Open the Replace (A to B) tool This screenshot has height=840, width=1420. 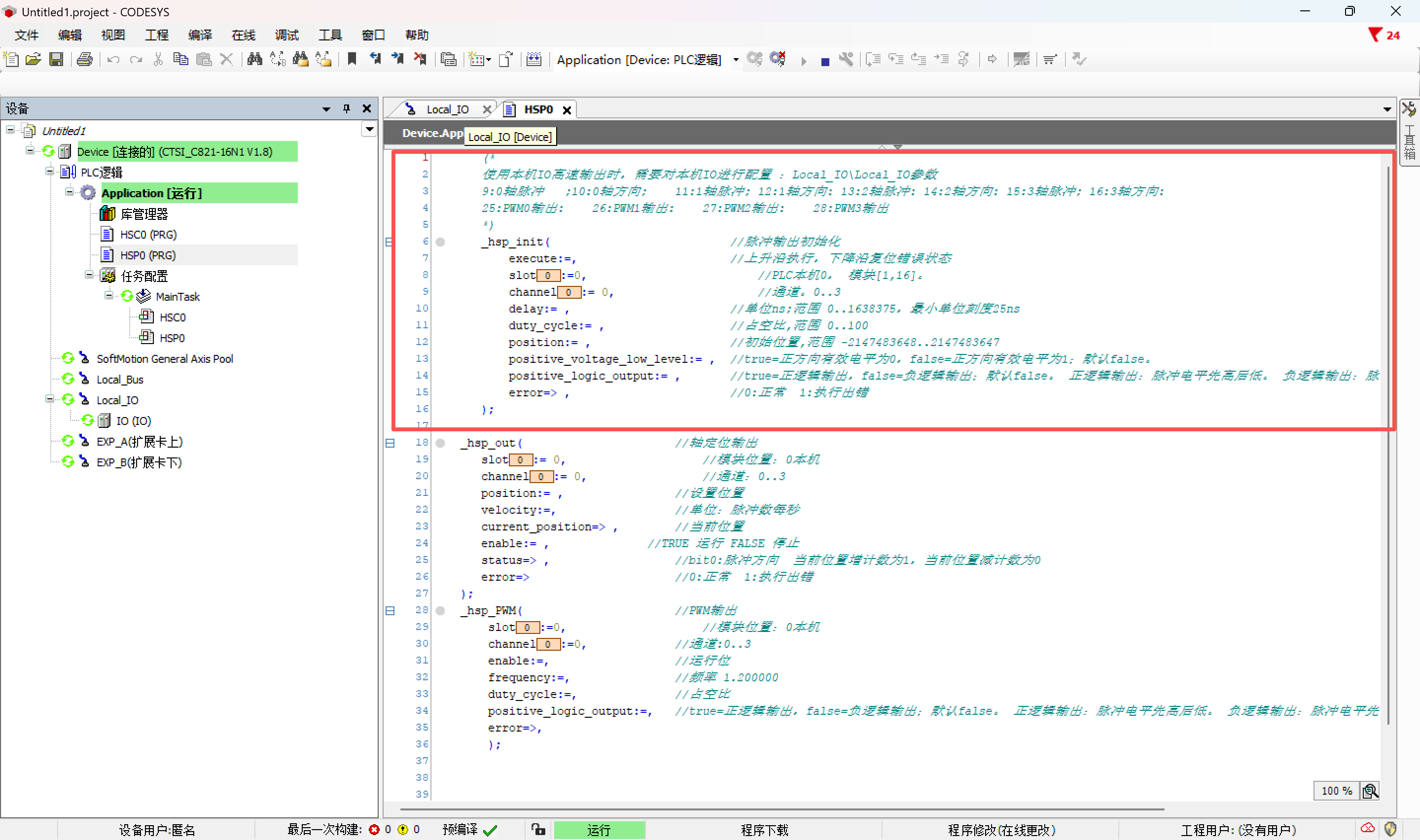pyautogui.click(x=277, y=59)
